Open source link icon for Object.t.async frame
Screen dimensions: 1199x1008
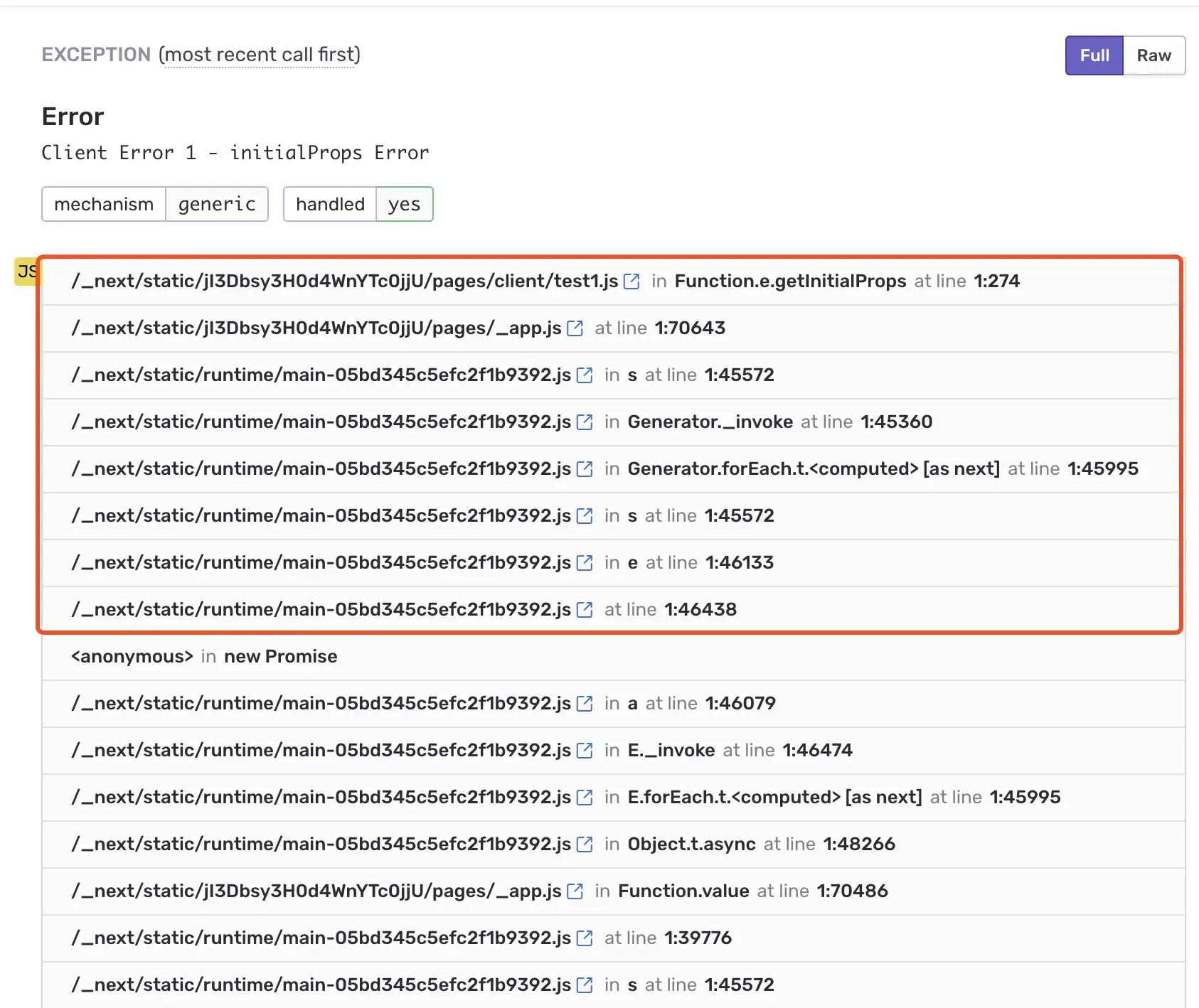pyautogui.click(x=585, y=845)
